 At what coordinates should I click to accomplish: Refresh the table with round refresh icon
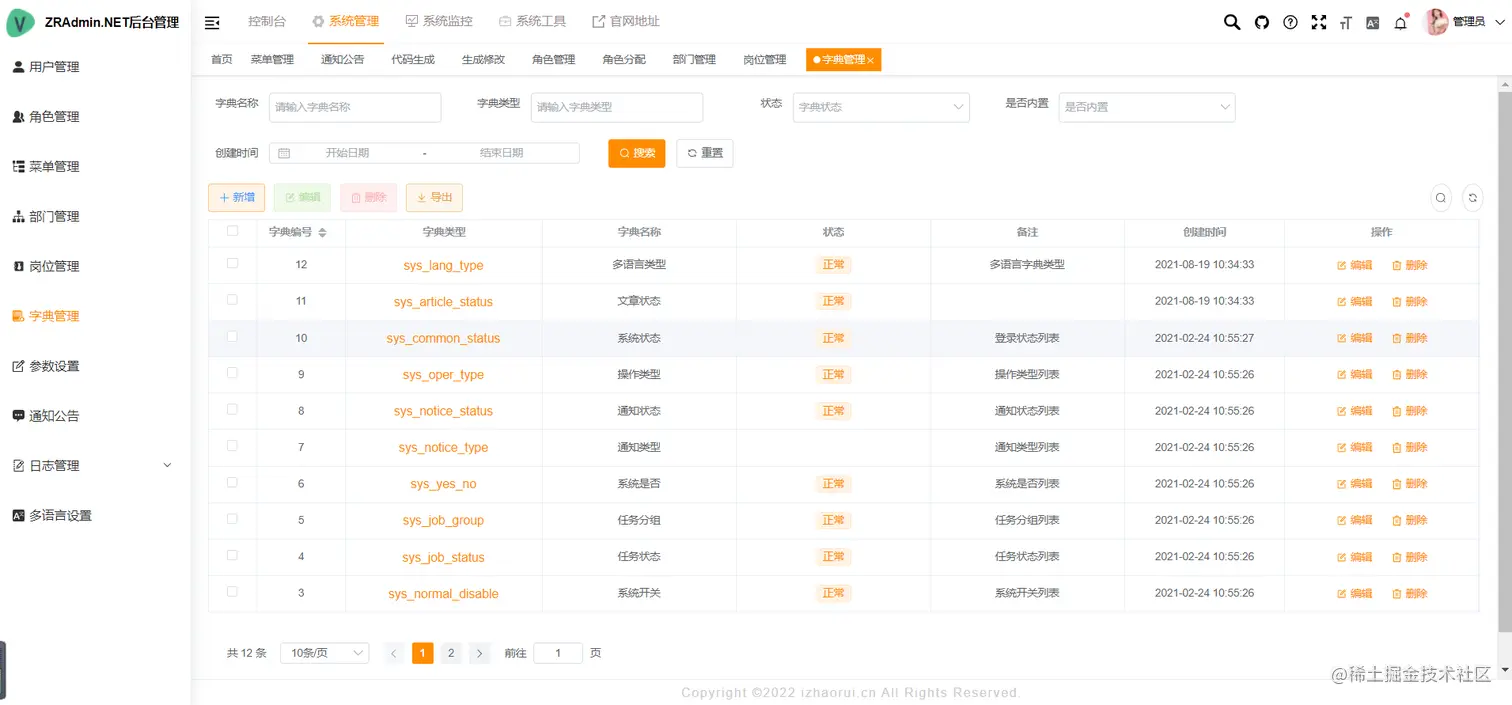tap(1472, 198)
